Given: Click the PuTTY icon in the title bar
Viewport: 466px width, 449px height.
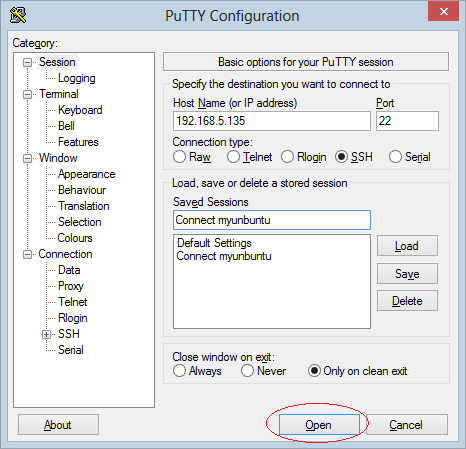Looking at the screenshot, I should click(18, 15).
